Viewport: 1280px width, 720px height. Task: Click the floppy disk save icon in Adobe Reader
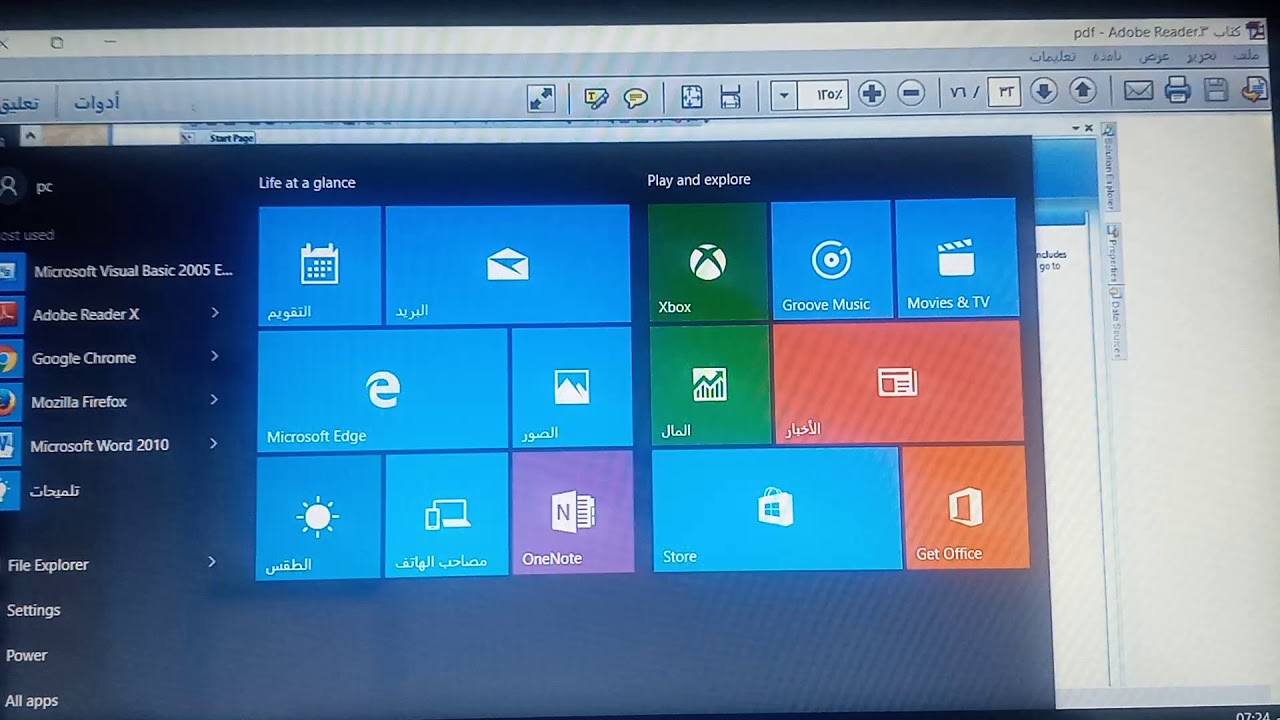tap(1215, 90)
